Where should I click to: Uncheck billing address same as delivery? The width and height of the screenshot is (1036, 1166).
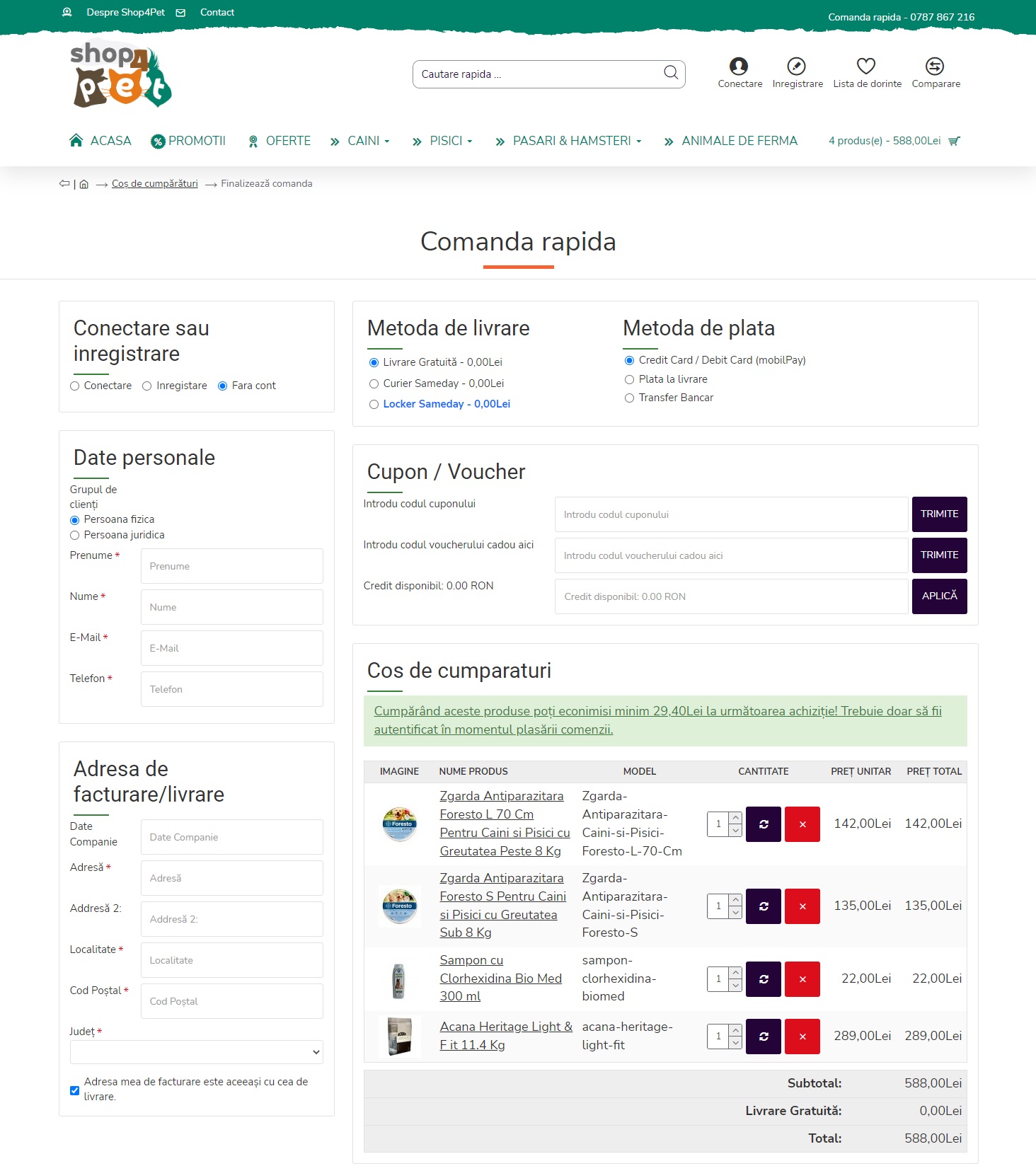click(74, 1090)
